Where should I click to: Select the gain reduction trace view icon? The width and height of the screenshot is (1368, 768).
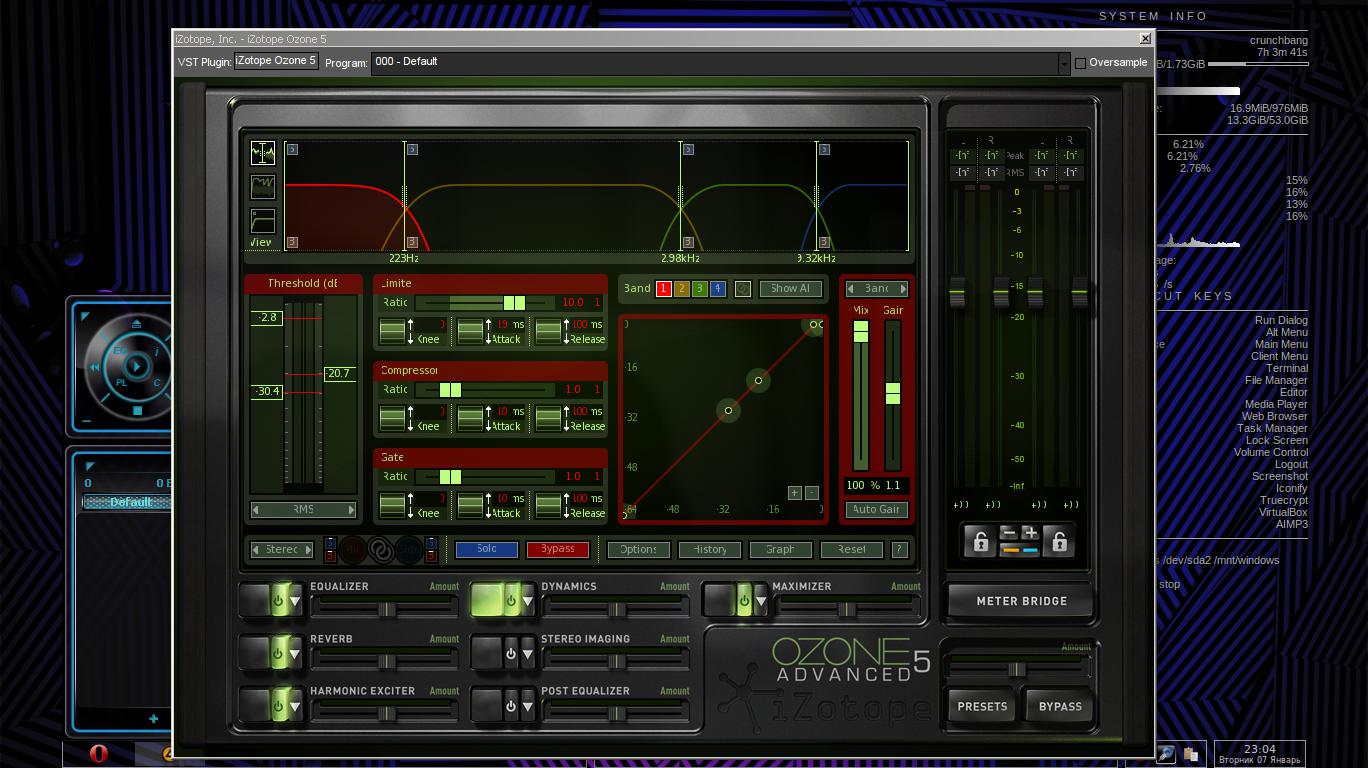263,186
